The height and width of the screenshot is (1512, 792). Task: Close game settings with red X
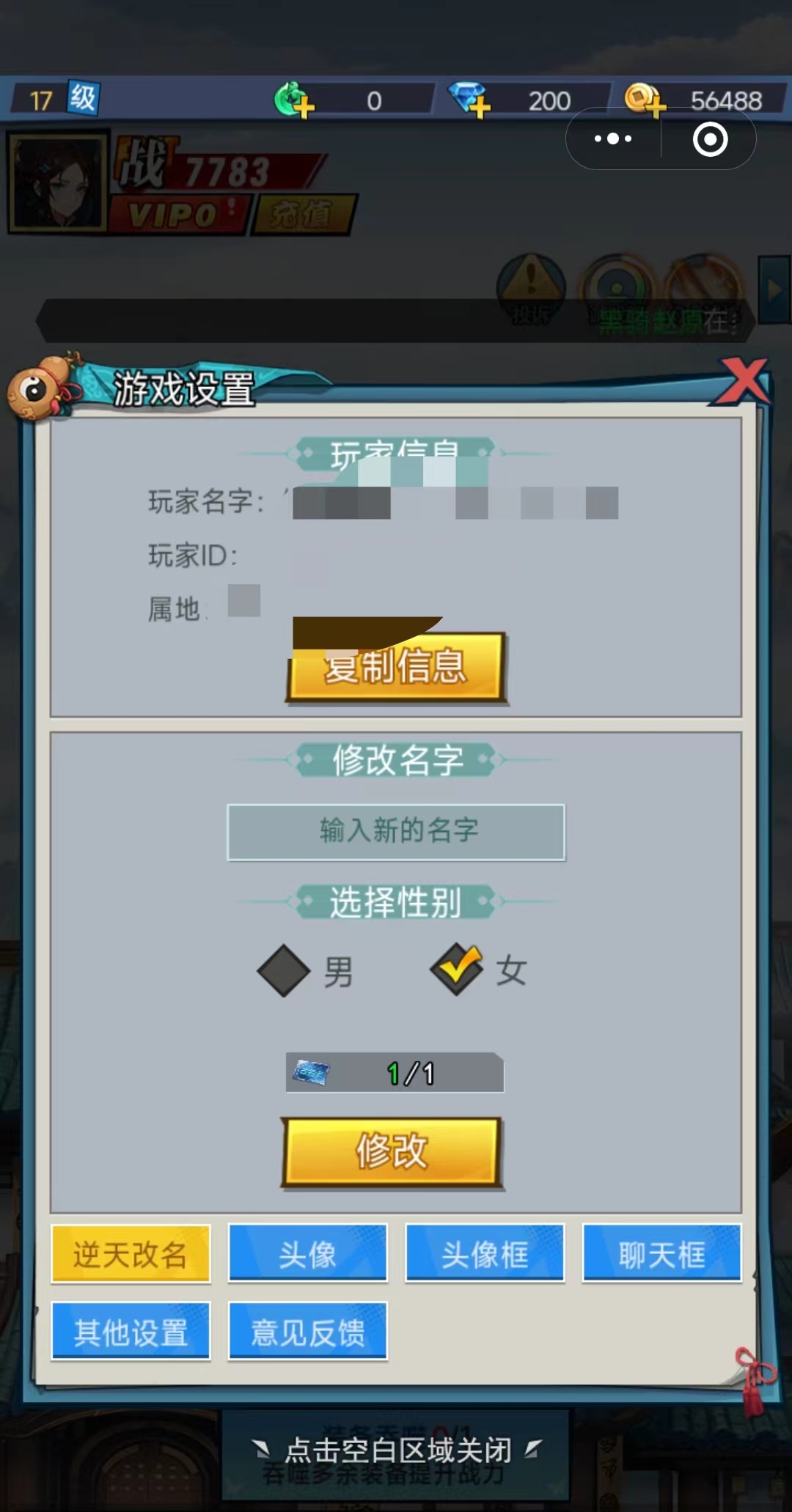coord(742,381)
